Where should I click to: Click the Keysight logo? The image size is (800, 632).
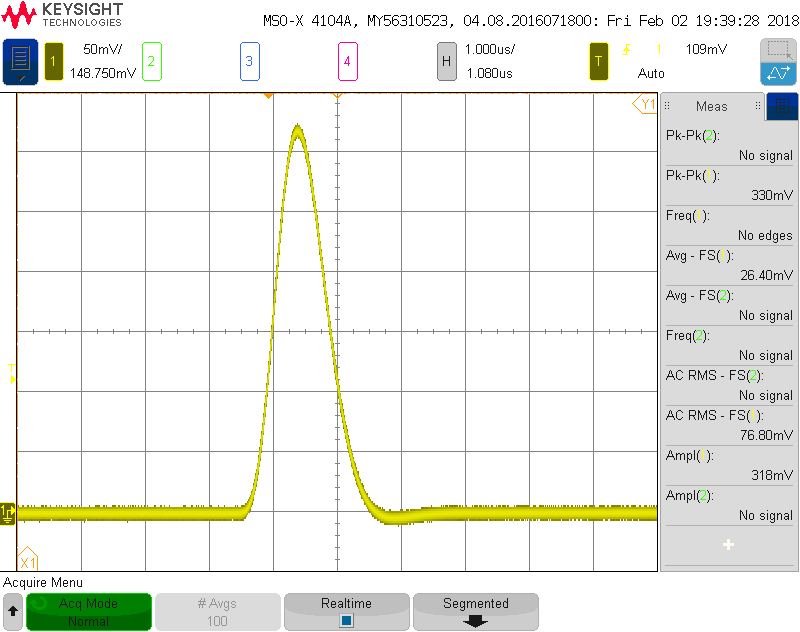tap(62, 14)
